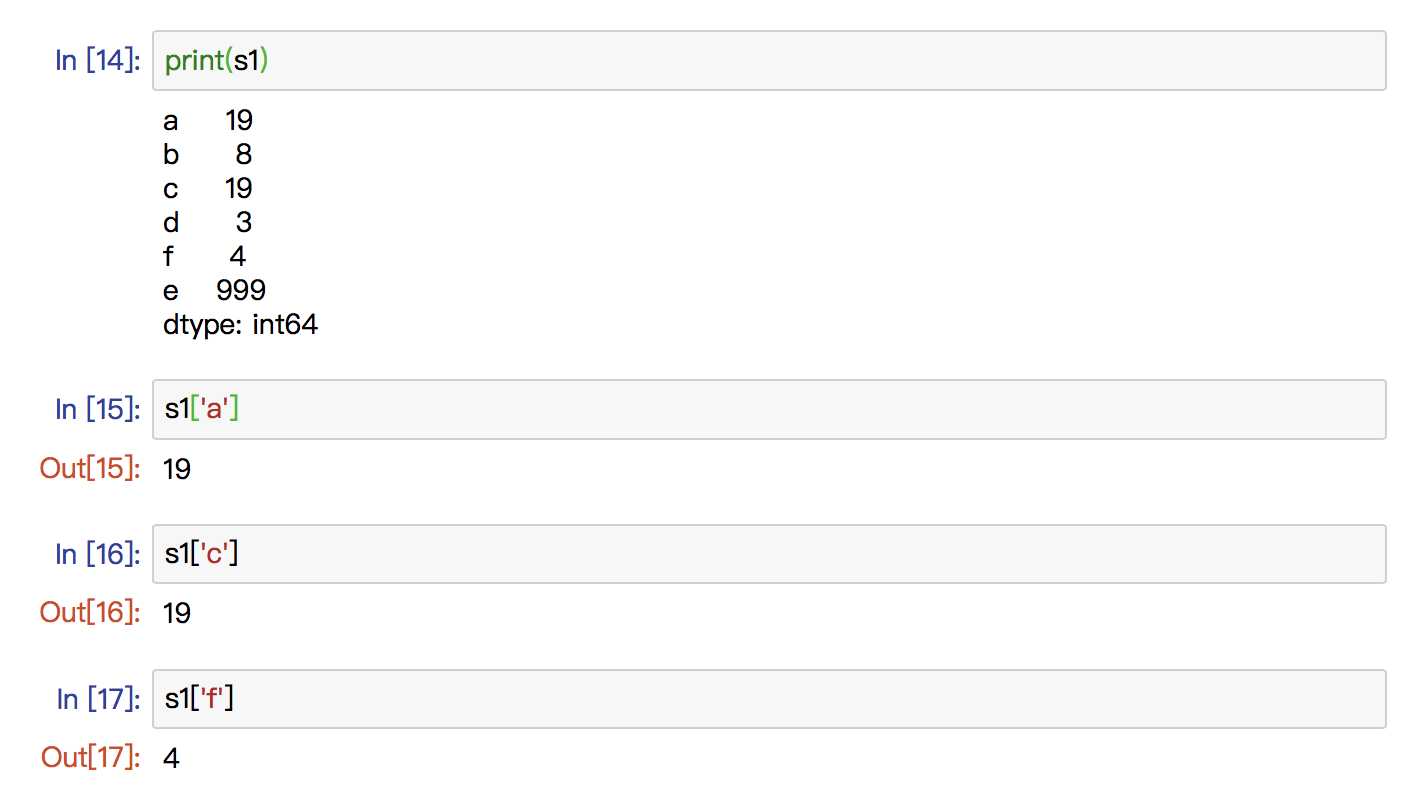The image size is (1410, 806).
Task: Click the Out[16] output prompt
Action: (x=89, y=613)
